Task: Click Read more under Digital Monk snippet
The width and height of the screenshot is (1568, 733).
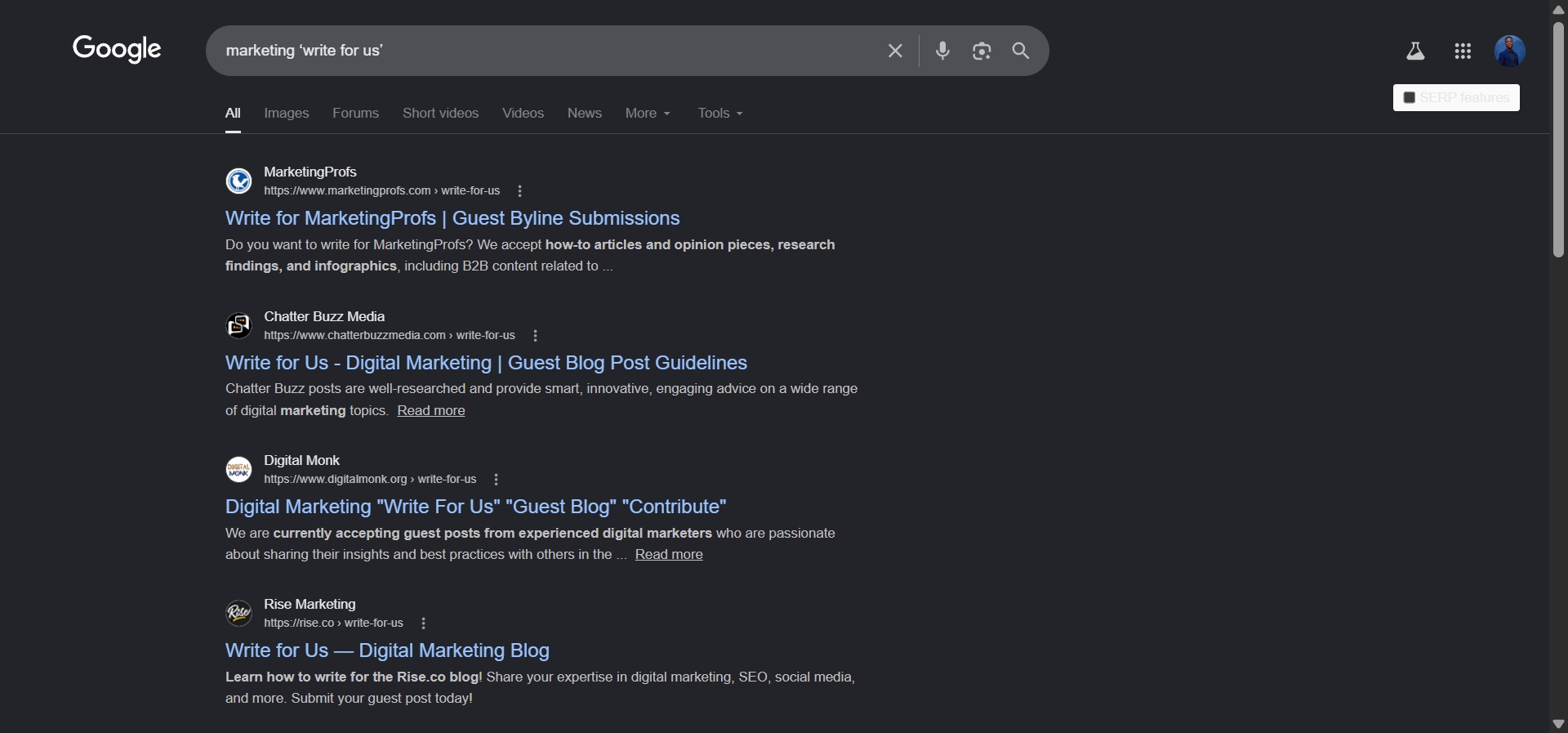Action: (669, 554)
